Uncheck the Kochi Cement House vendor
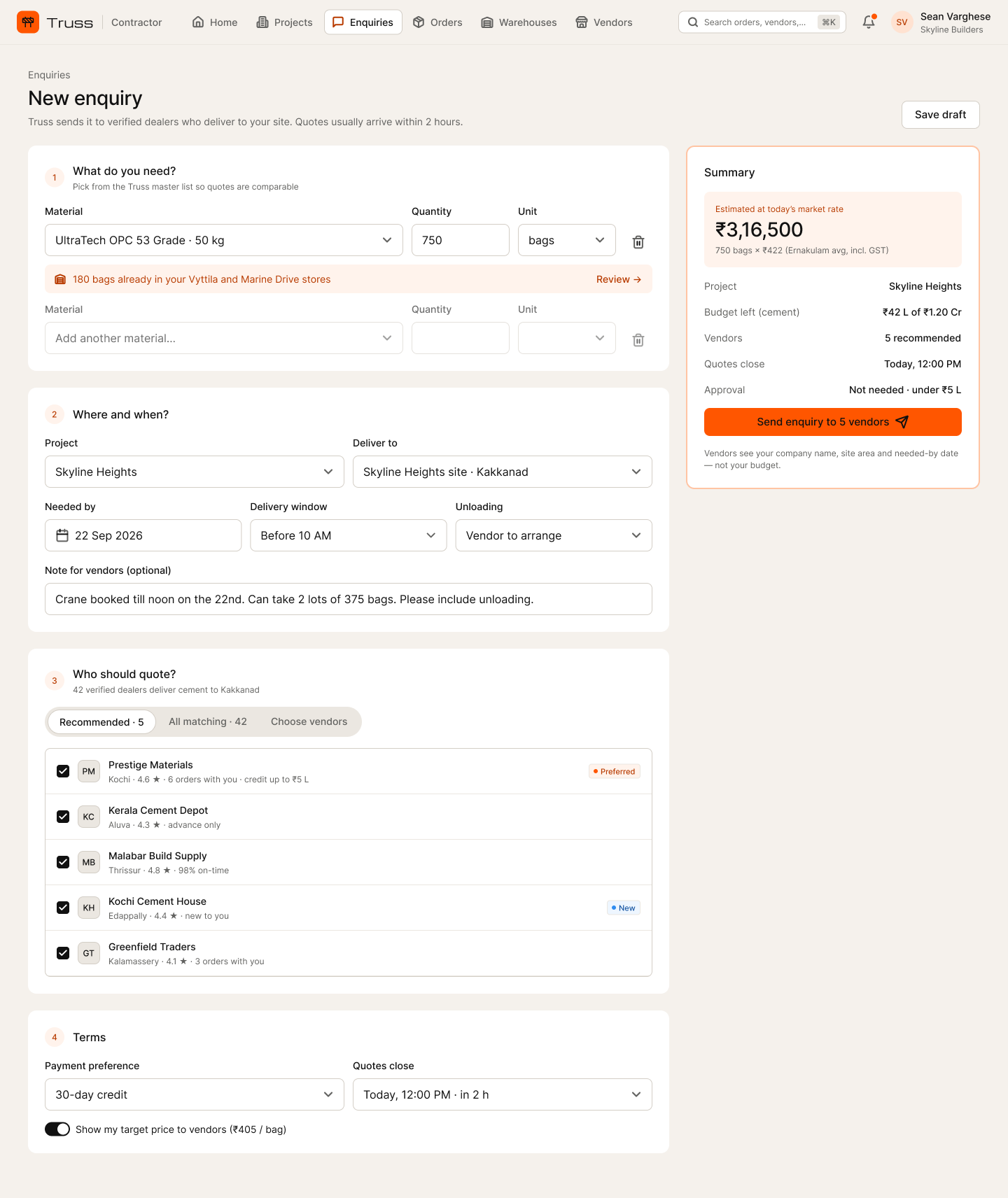Viewport: 1008px width, 1198px height. [63, 908]
